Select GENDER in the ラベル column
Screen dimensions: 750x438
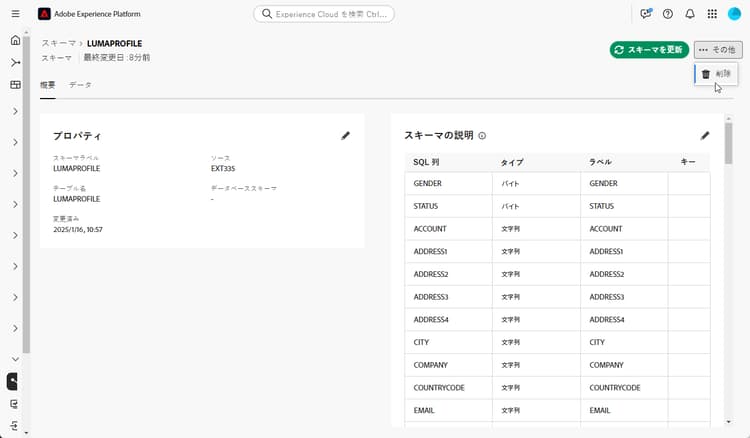click(x=603, y=184)
